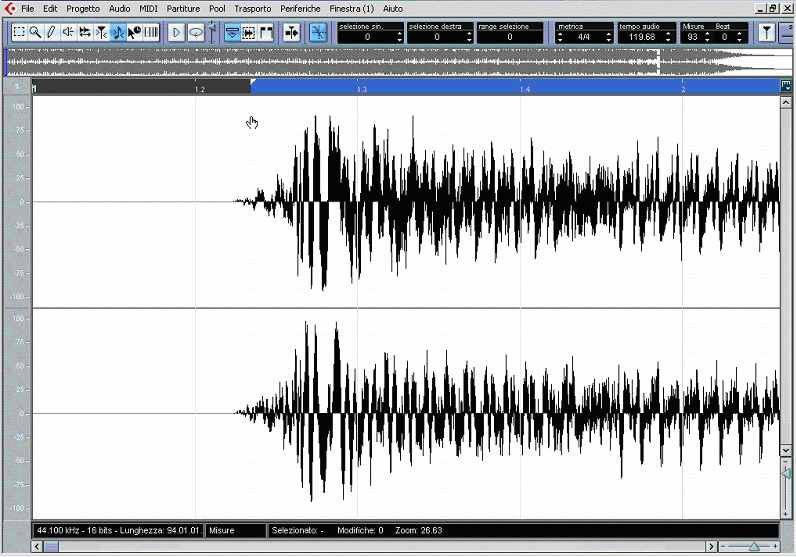Image resolution: width=796 pixels, height=557 pixels.
Task: Toggle the audition Loop button
Action: point(196,32)
